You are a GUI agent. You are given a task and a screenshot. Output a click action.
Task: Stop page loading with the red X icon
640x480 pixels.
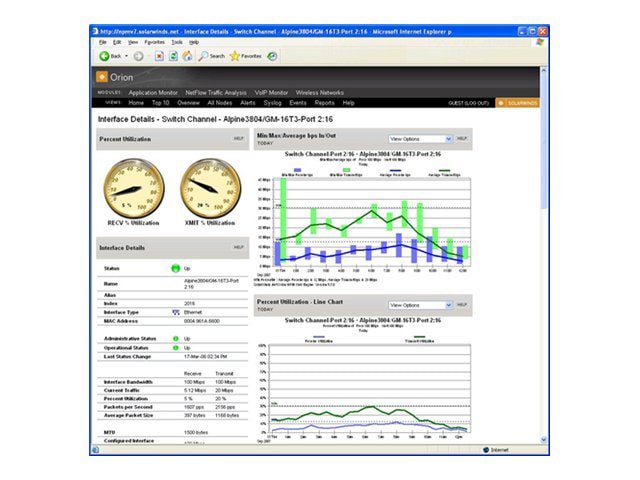159,56
